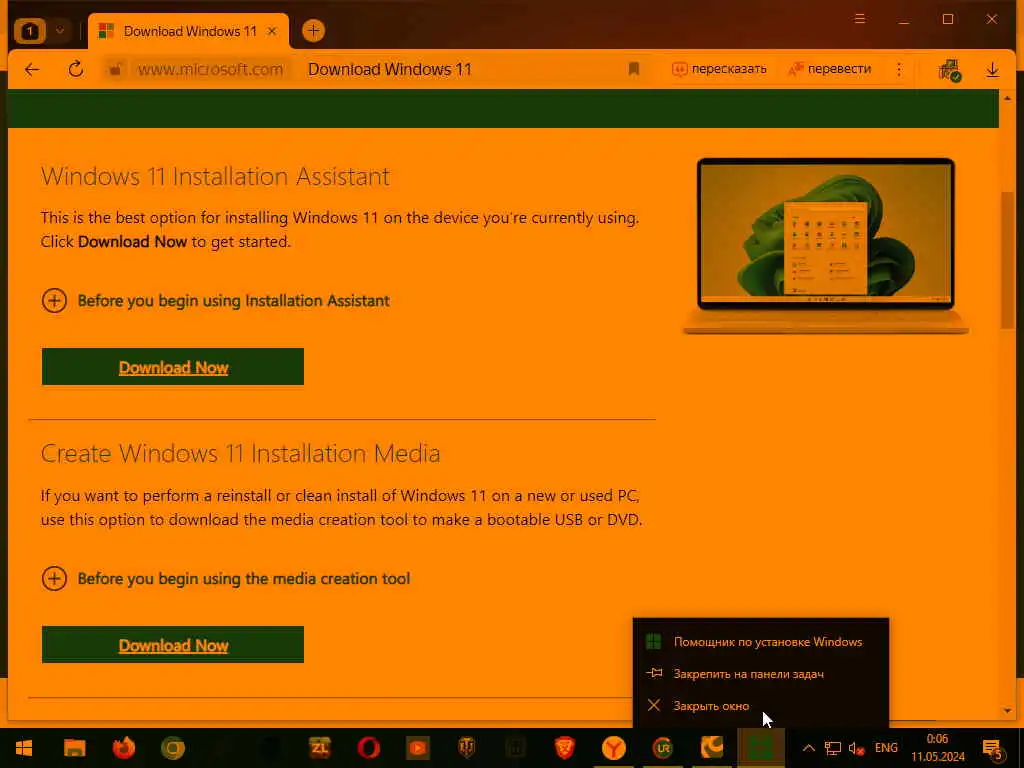1024x768 pixels.
Task: Click the перевести translate button
Action: click(x=829, y=69)
